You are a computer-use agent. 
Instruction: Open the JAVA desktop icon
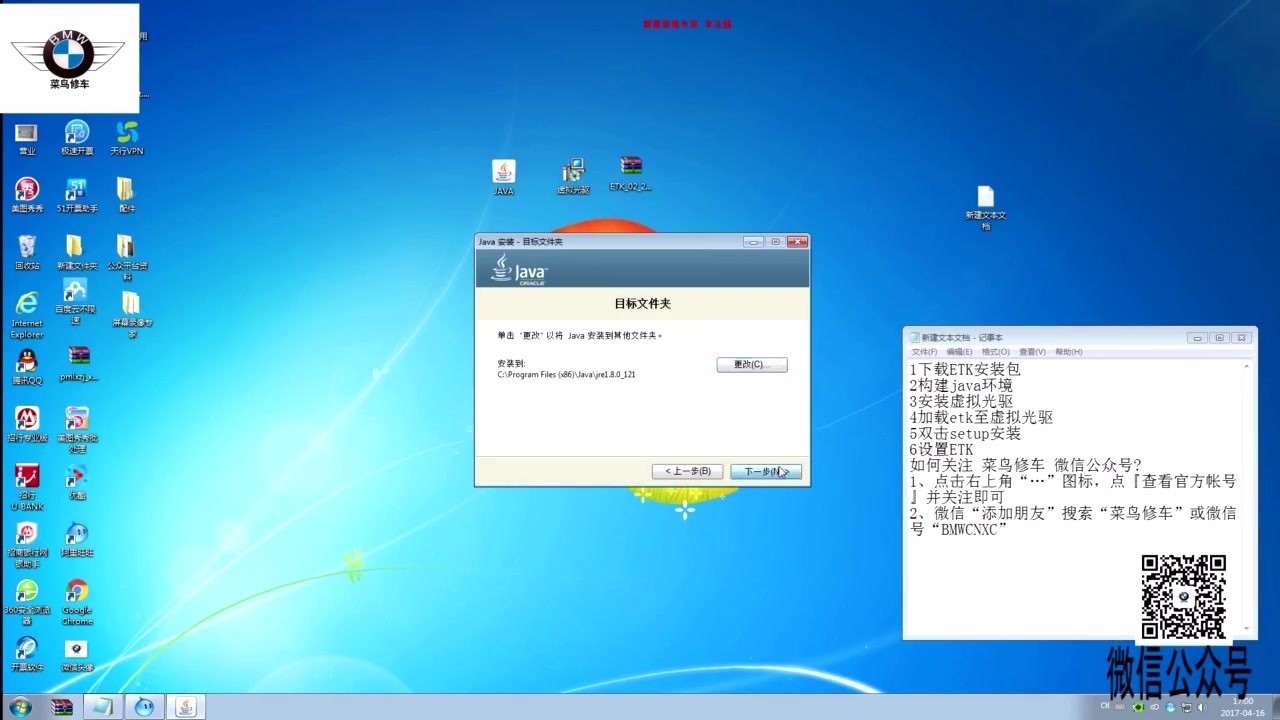pos(504,177)
